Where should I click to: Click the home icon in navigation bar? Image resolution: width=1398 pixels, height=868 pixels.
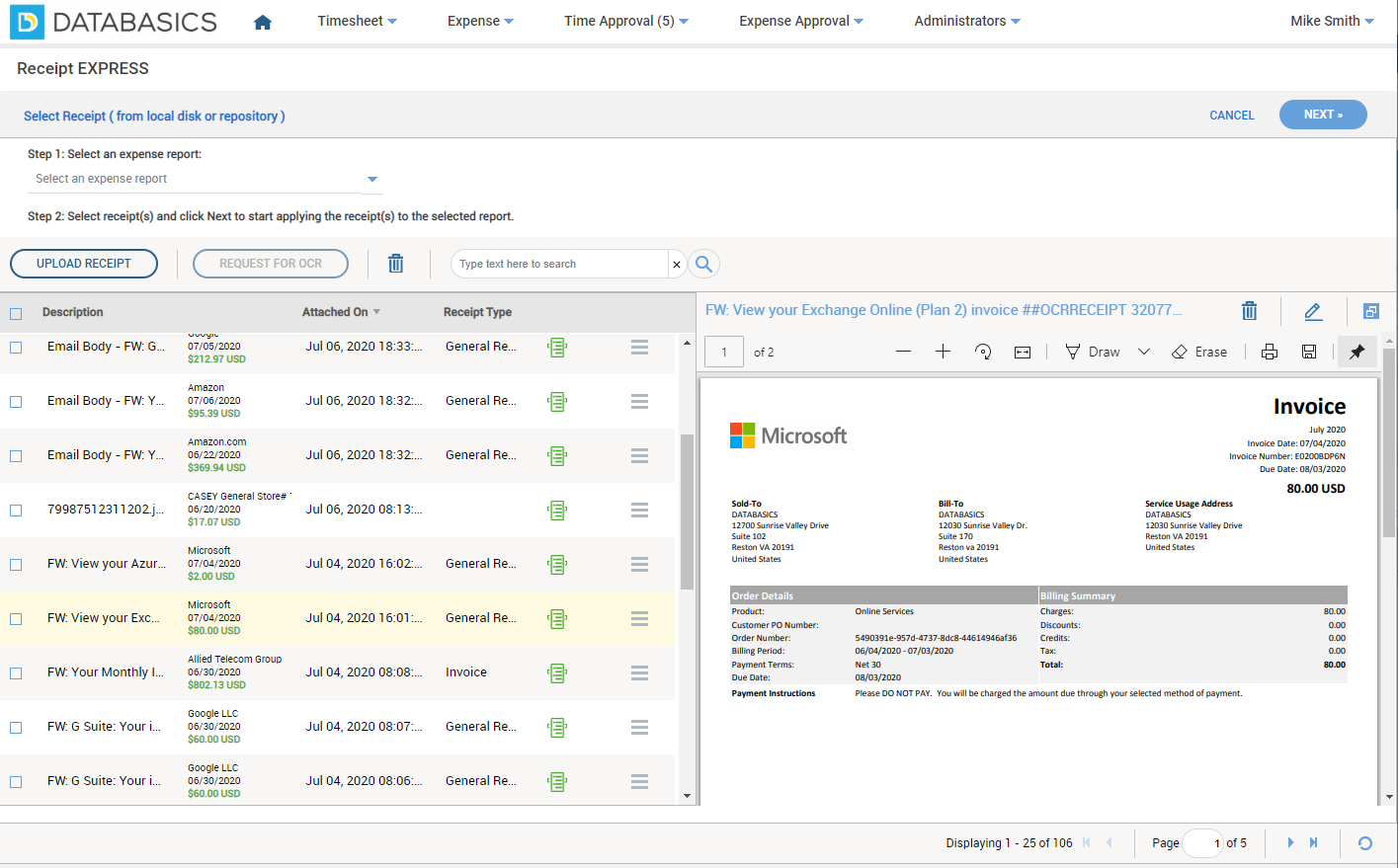(x=262, y=22)
